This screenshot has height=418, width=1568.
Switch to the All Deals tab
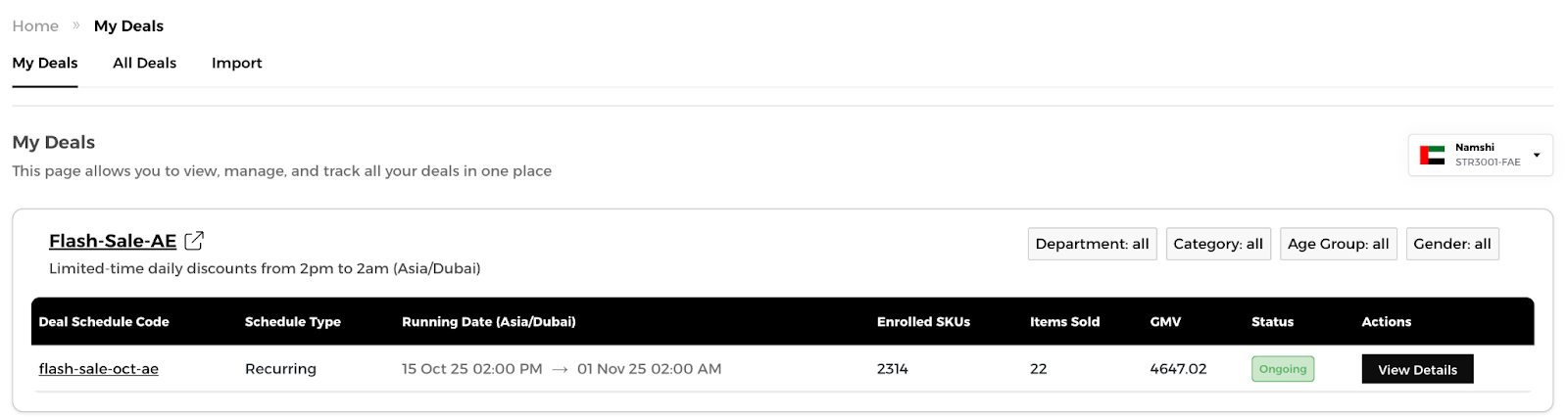pos(144,63)
